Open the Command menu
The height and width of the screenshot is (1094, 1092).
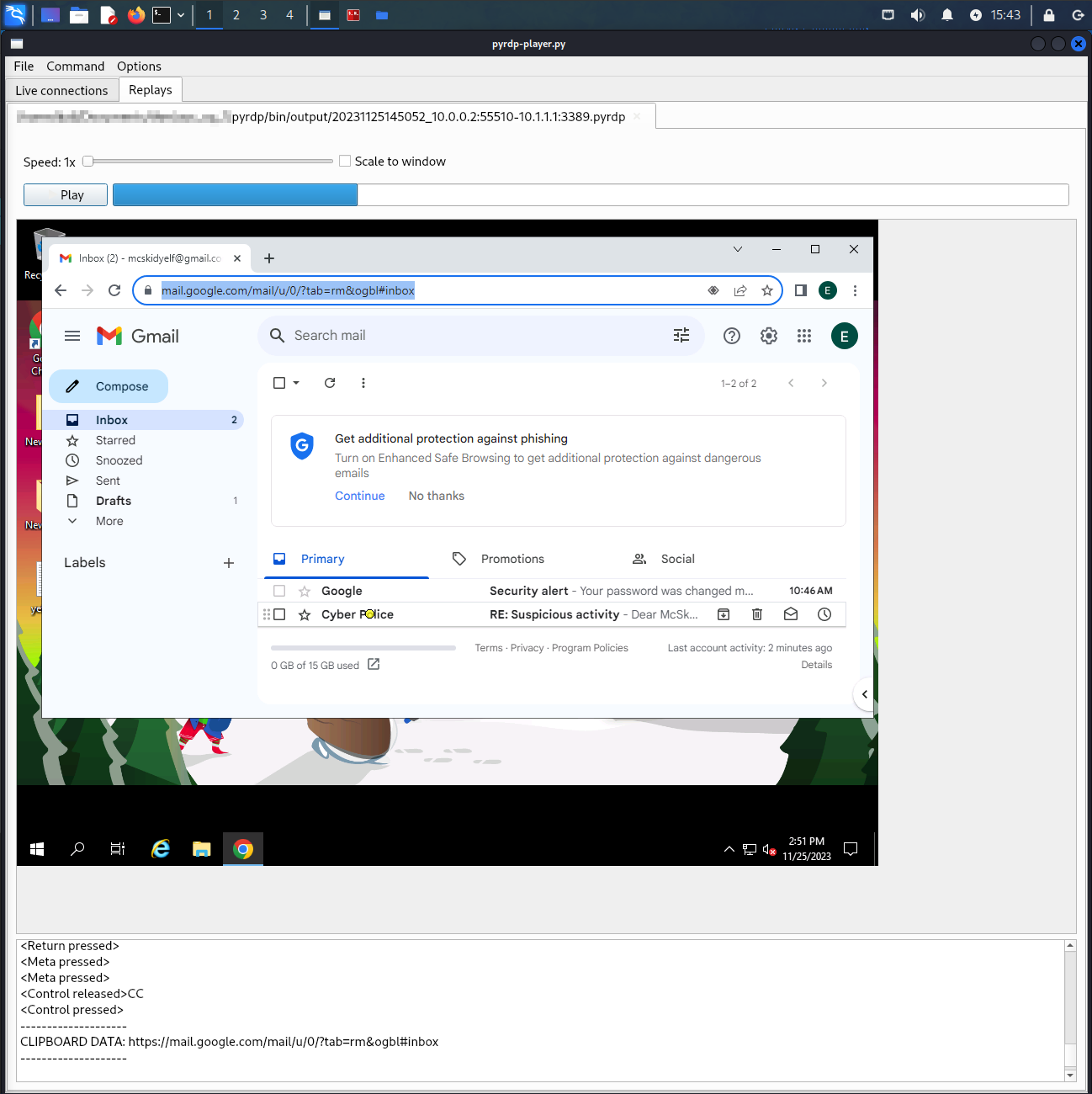click(76, 66)
